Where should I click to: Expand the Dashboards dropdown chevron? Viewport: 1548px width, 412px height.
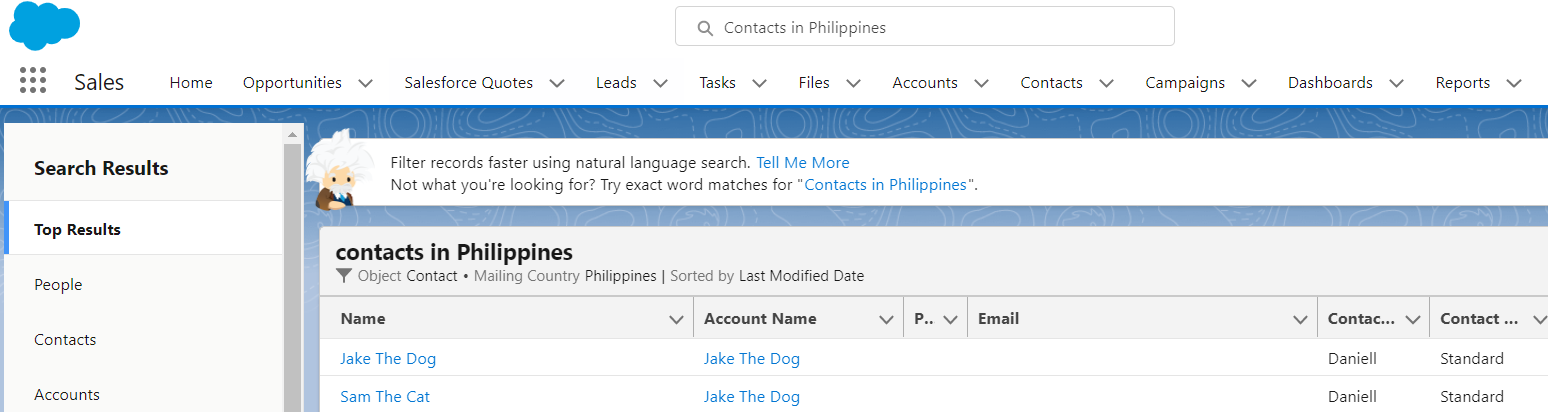1396,83
